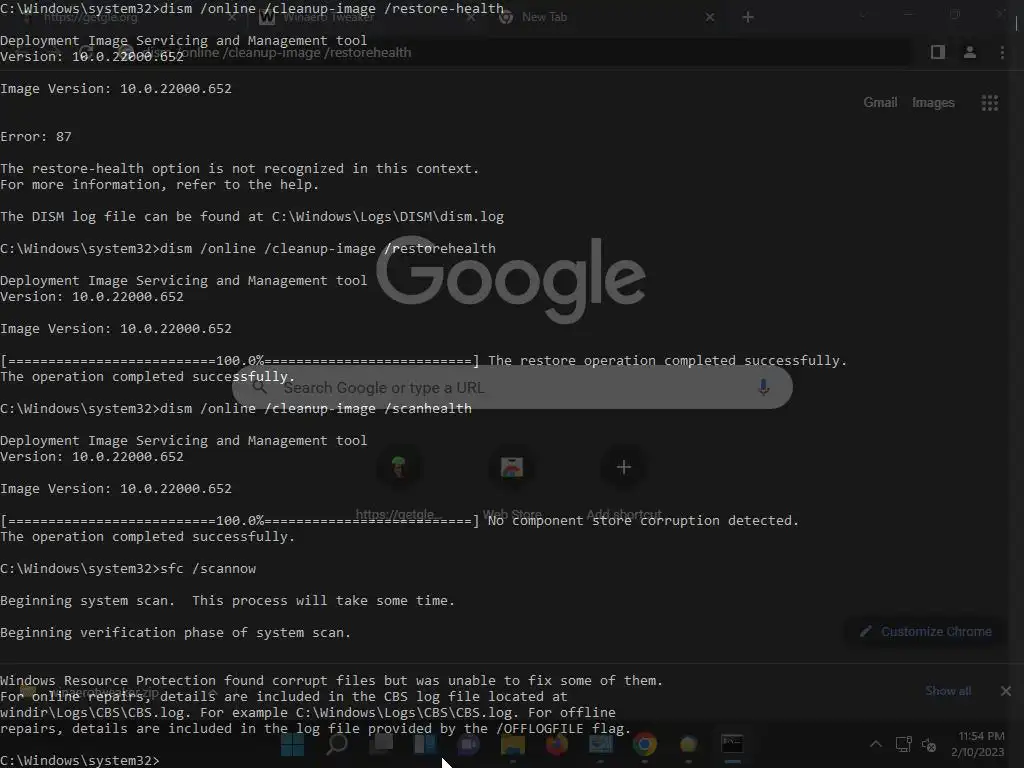Select the Command Prompt taskbar icon
Image resolution: width=1024 pixels, height=768 pixels.
(732, 744)
